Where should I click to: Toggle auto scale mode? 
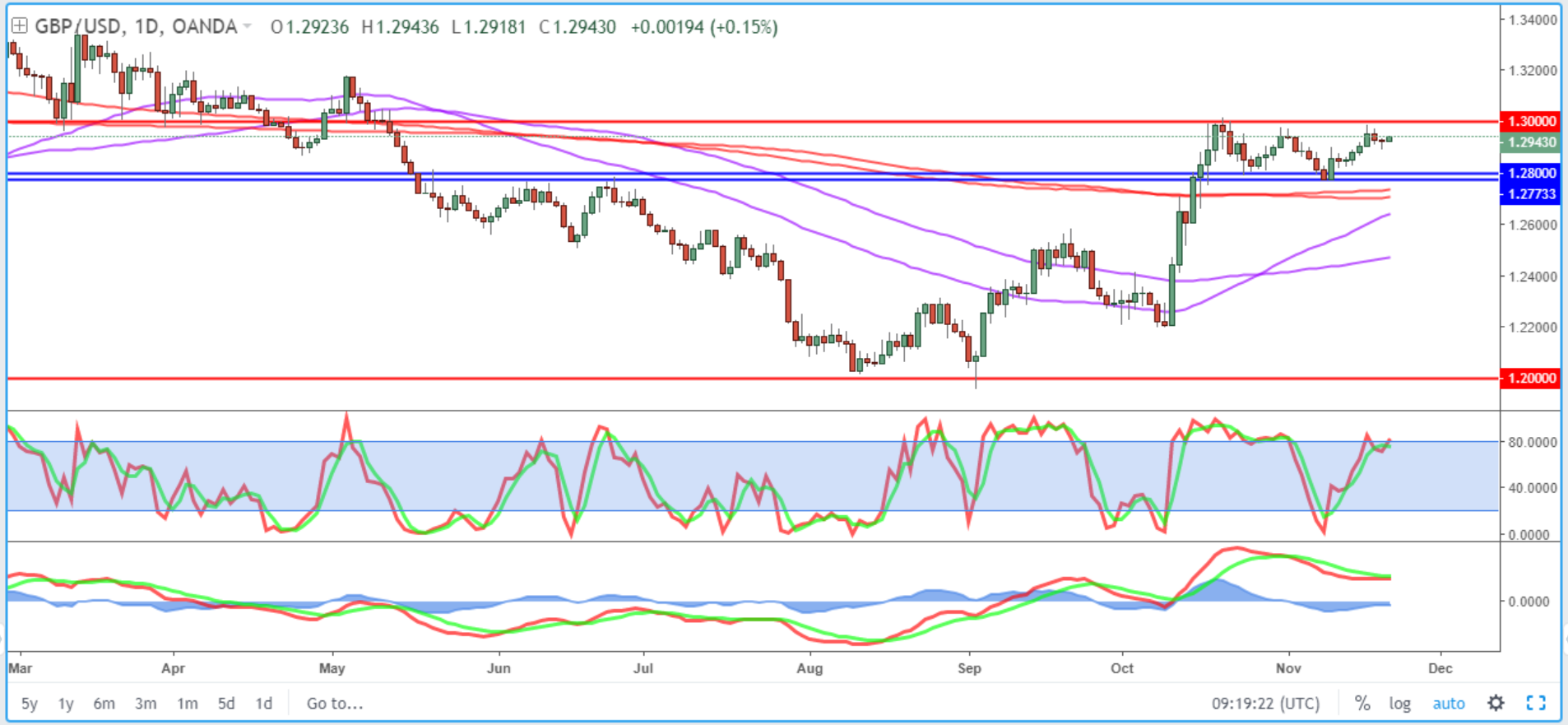(x=1449, y=704)
